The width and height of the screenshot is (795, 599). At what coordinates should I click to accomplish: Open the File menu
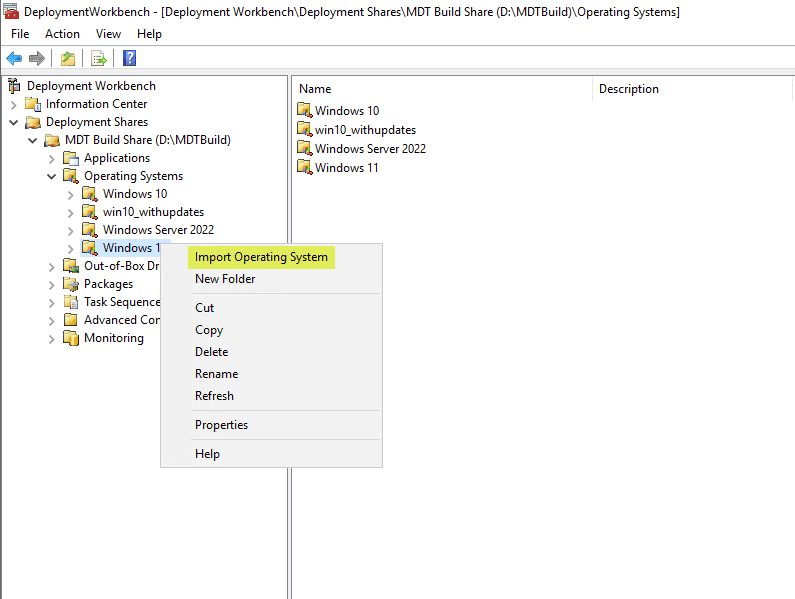point(20,34)
